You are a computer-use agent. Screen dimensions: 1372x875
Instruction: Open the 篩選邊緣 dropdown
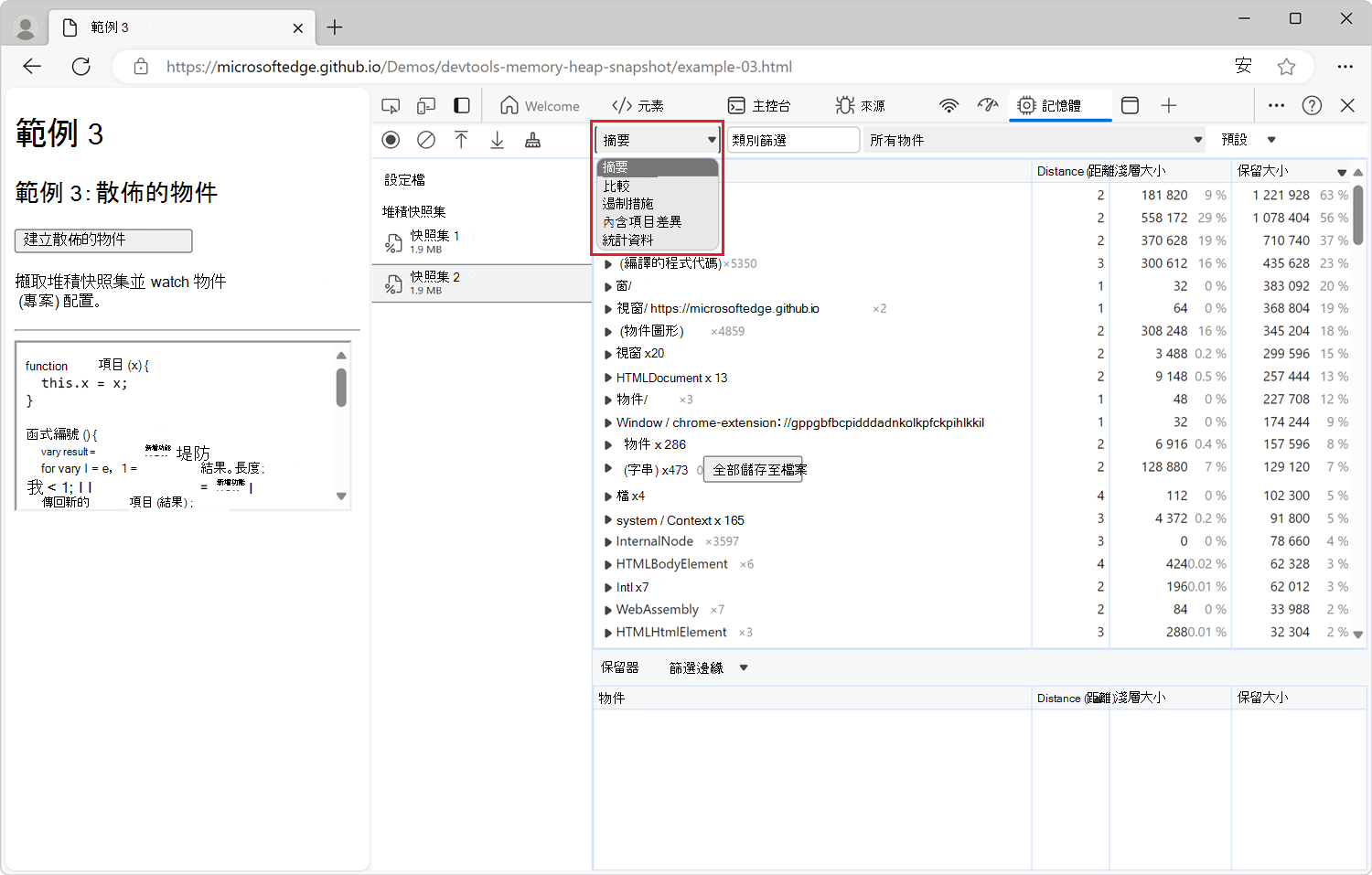point(708,667)
